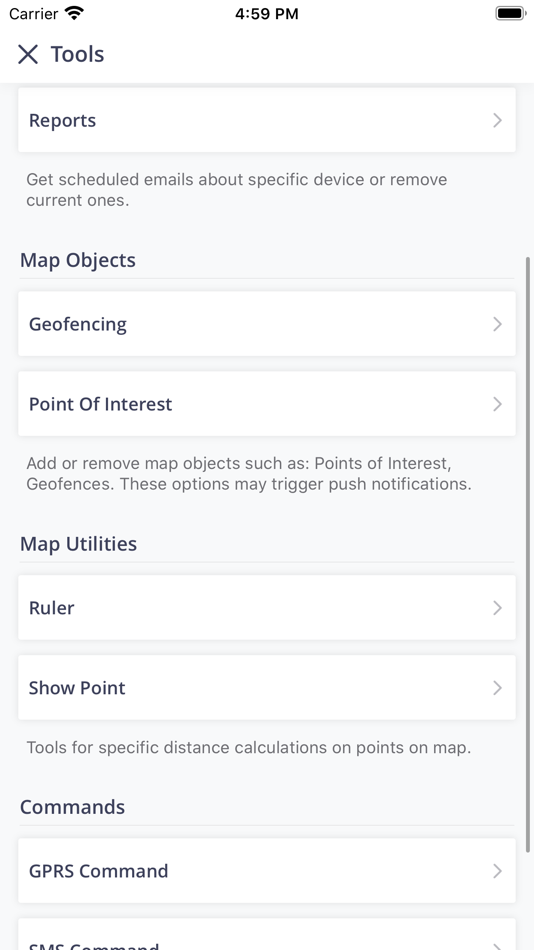Tap the chevron arrow beside Show Point
Viewport: 534px width, 950px height.
[498, 688]
